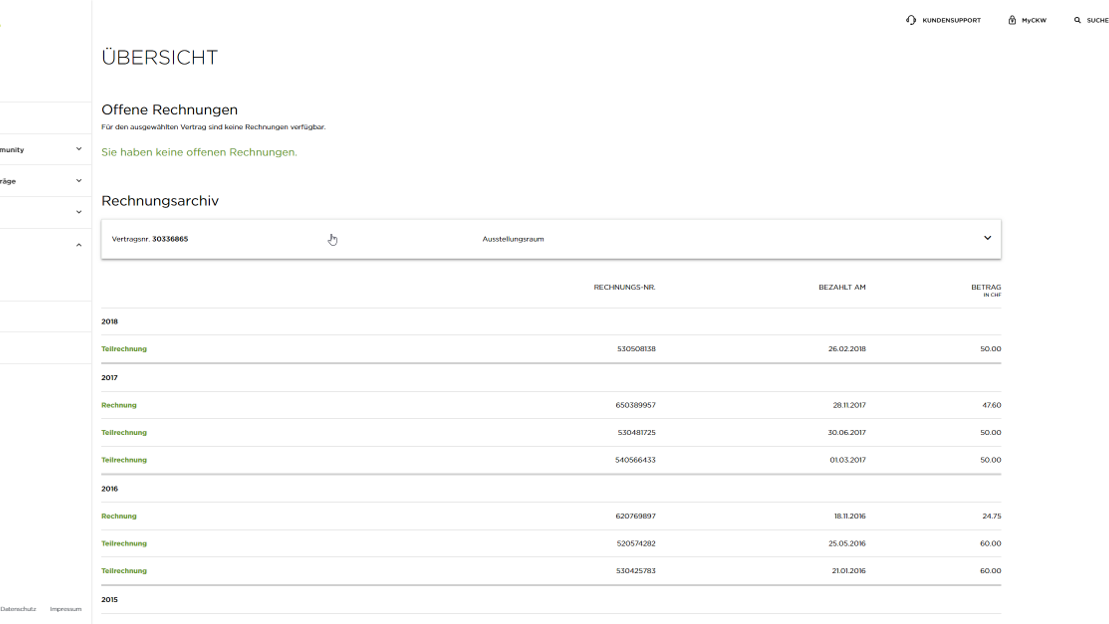
Task: Open the 2017 Rechnung dated 28.11.2017
Action: point(119,405)
